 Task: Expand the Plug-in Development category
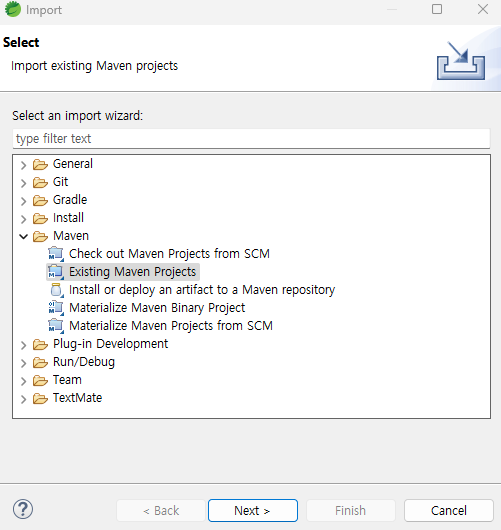point(23,345)
